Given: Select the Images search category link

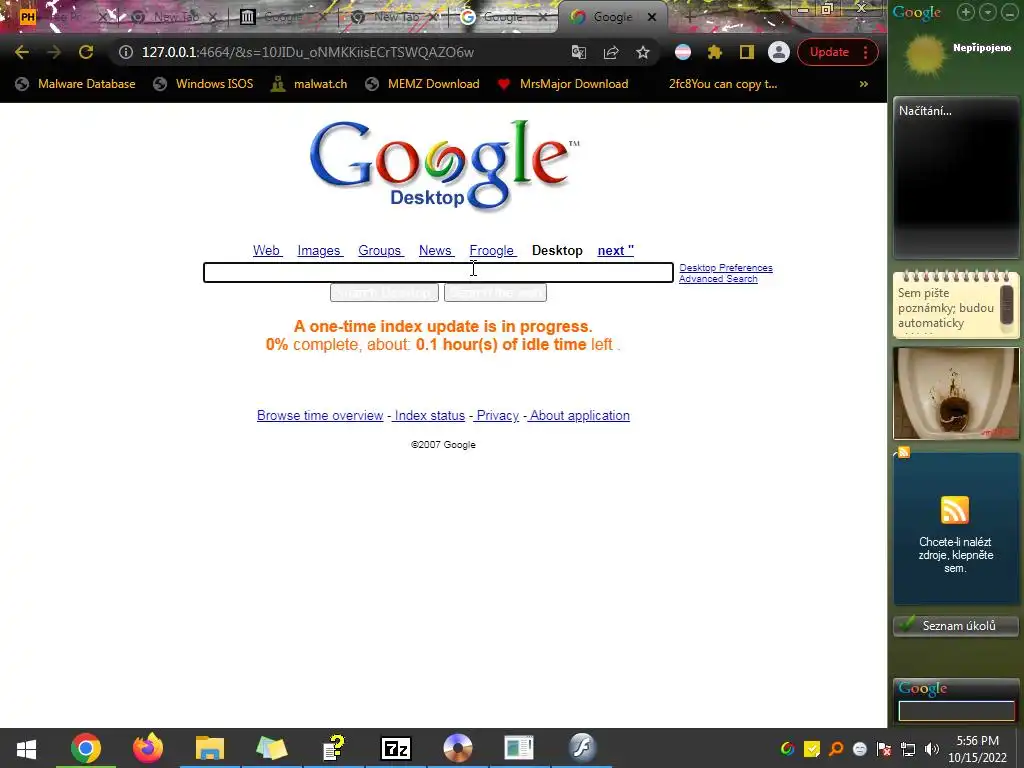Looking at the screenshot, I should [319, 250].
